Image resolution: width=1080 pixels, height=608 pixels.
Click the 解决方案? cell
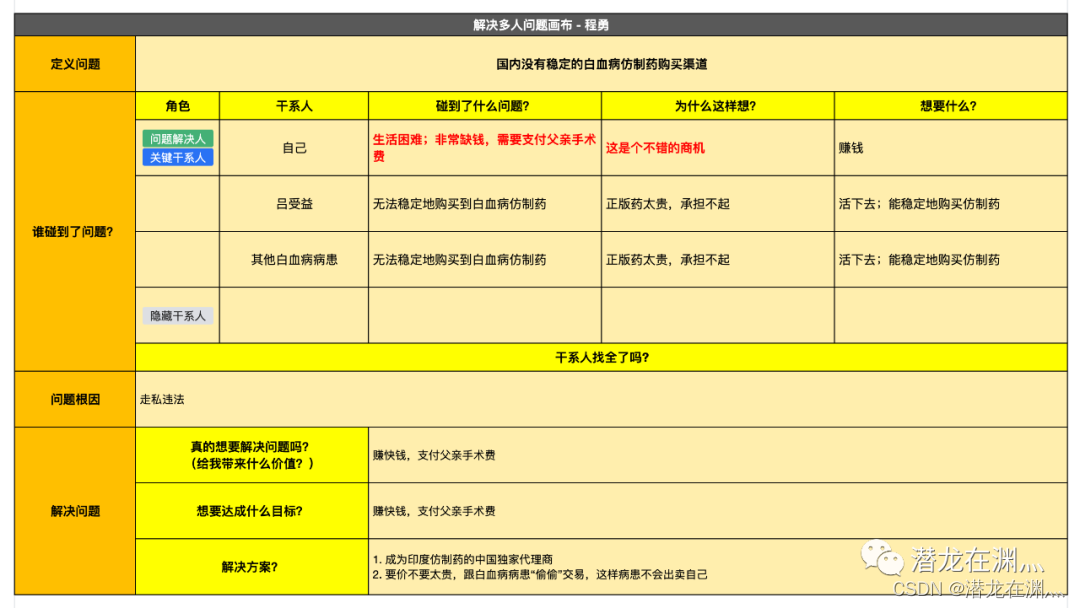[252, 567]
